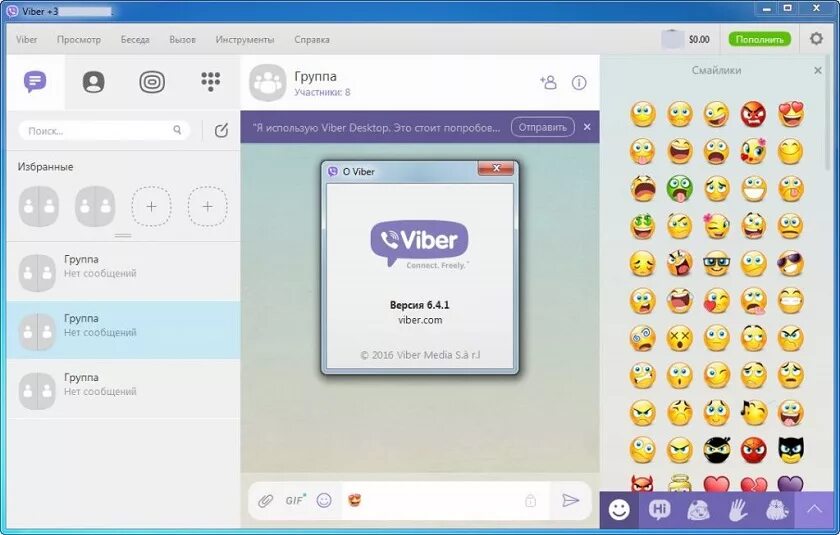Click the group avatar in chat header

click(268, 82)
